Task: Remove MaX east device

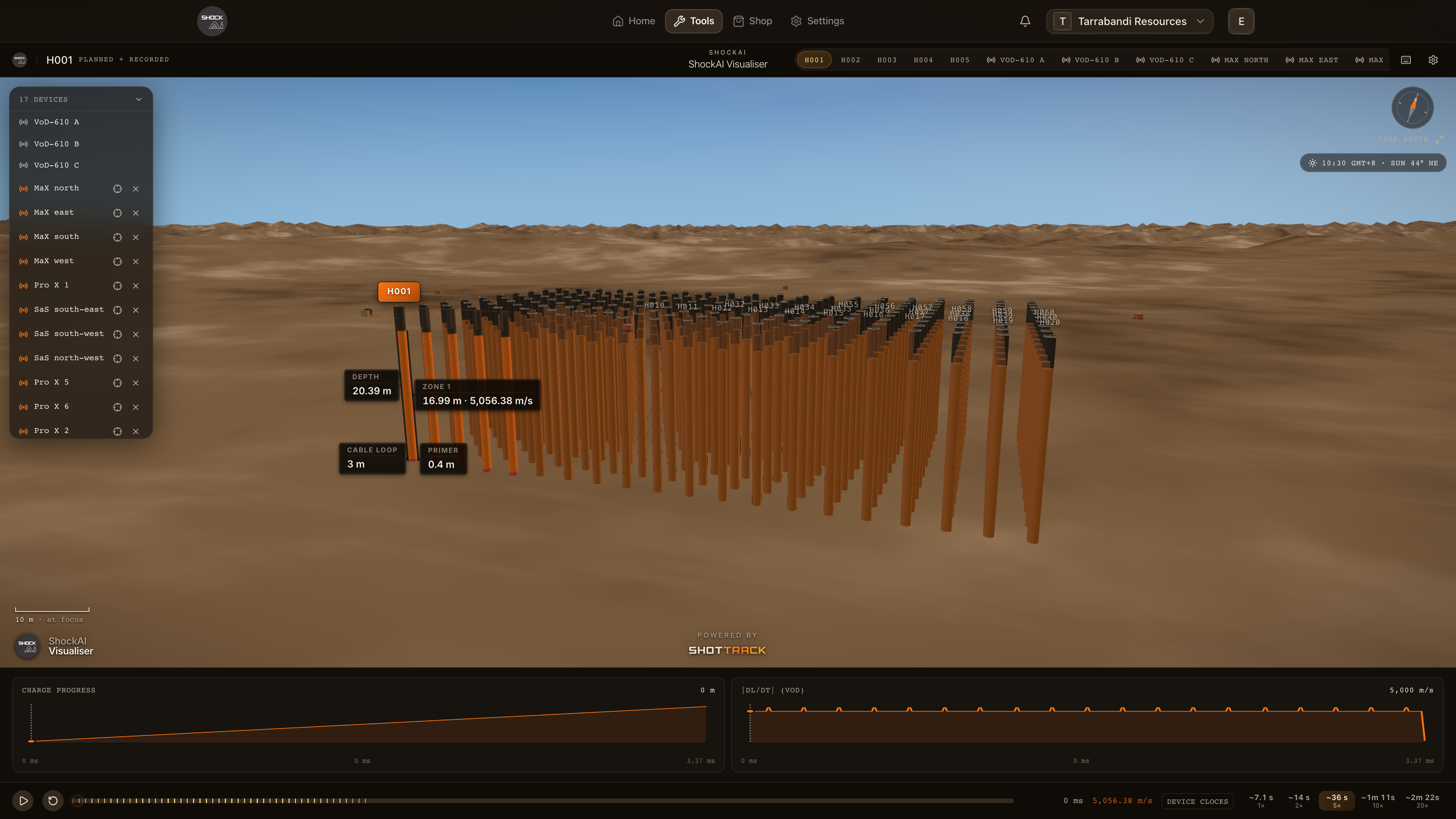Action: click(x=136, y=213)
